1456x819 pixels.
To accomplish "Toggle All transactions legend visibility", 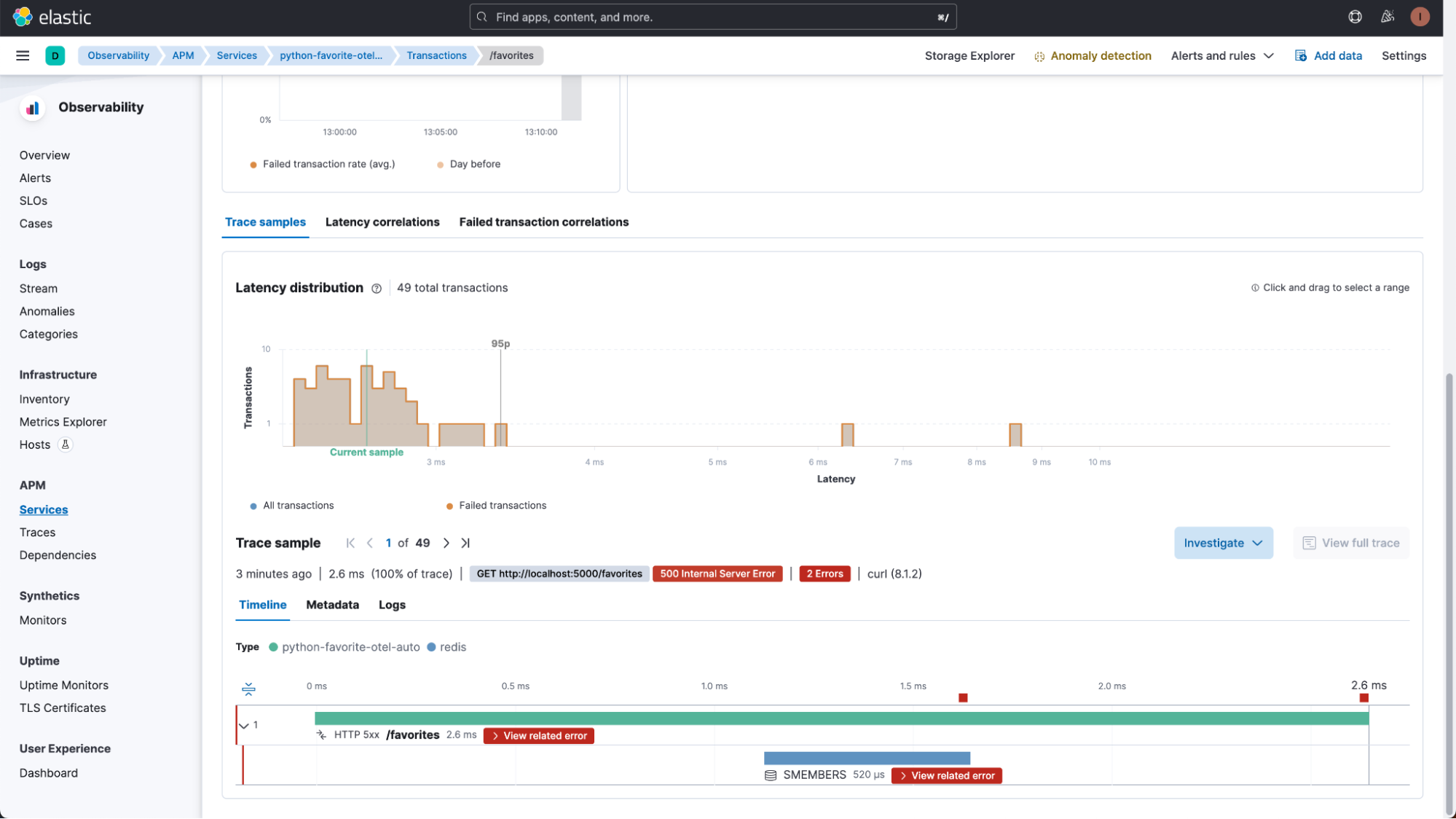I will tap(291, 505).
